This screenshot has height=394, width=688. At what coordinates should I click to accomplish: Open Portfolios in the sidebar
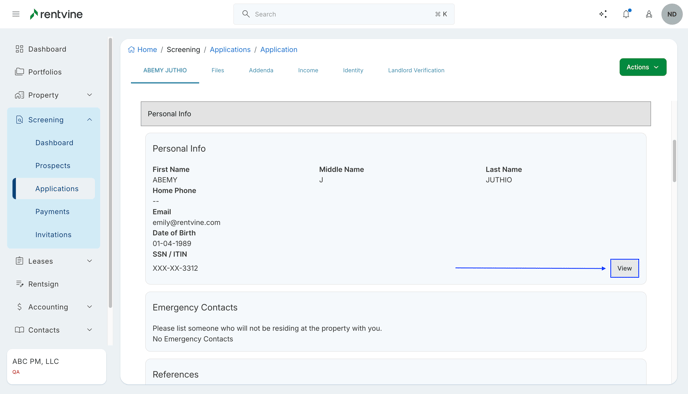(x=45, y=72)
